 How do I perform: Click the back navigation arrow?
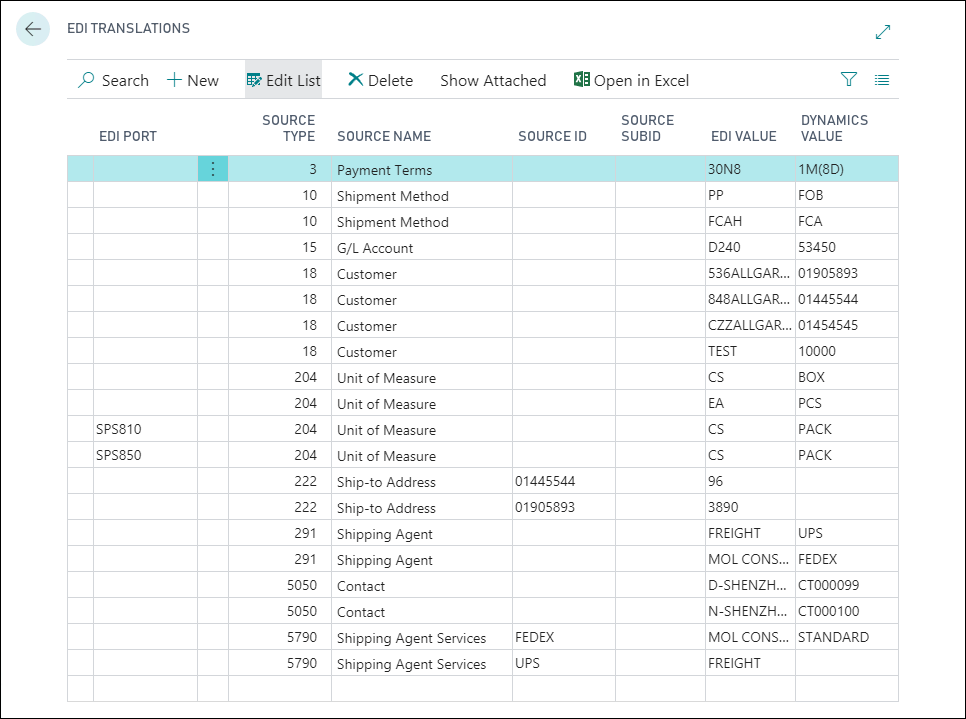pyautogui.click(x=31, y=29)
